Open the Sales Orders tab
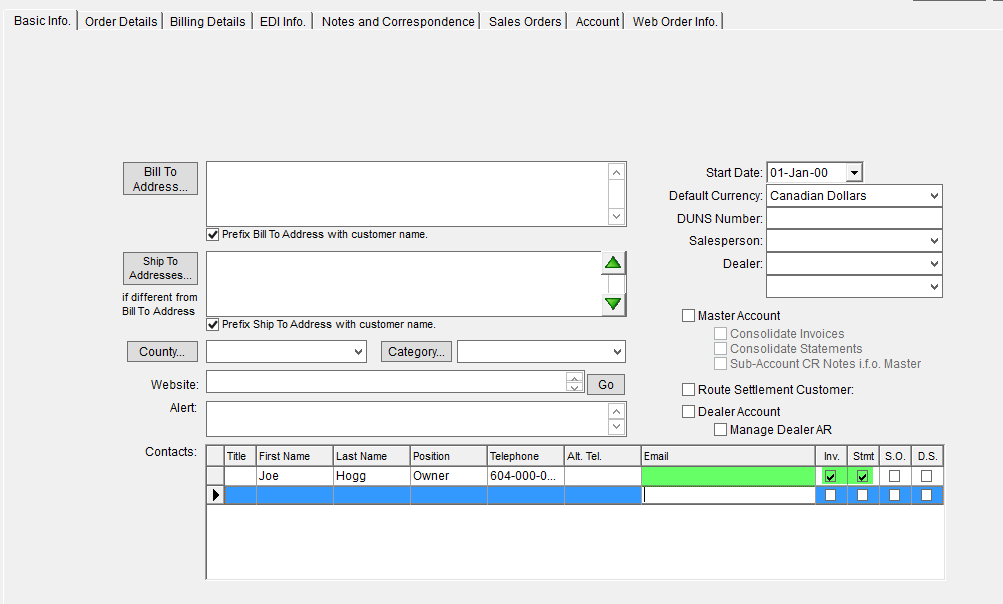 coord(525,21)
